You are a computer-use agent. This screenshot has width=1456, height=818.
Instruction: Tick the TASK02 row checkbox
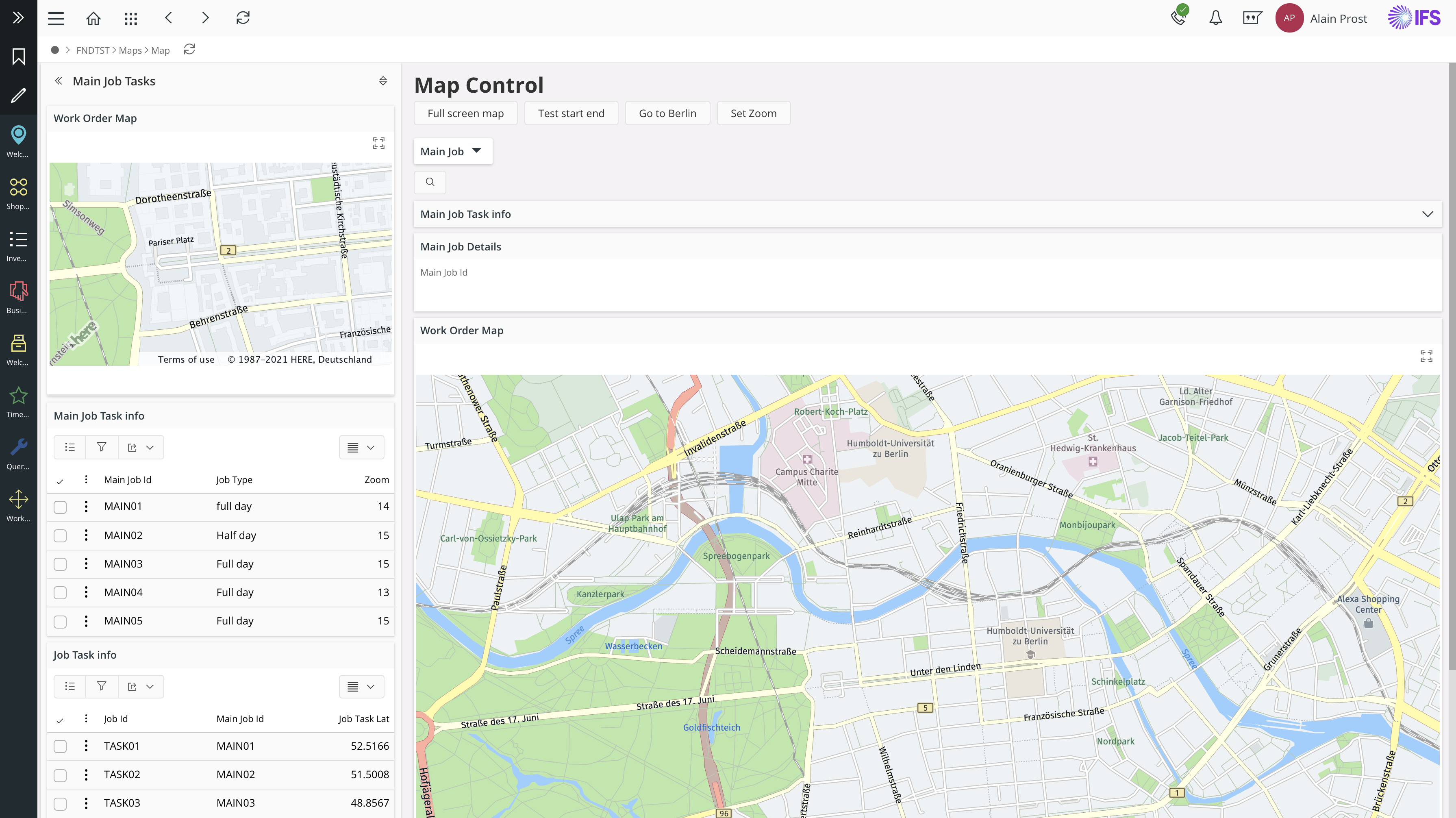pos(60,775)
